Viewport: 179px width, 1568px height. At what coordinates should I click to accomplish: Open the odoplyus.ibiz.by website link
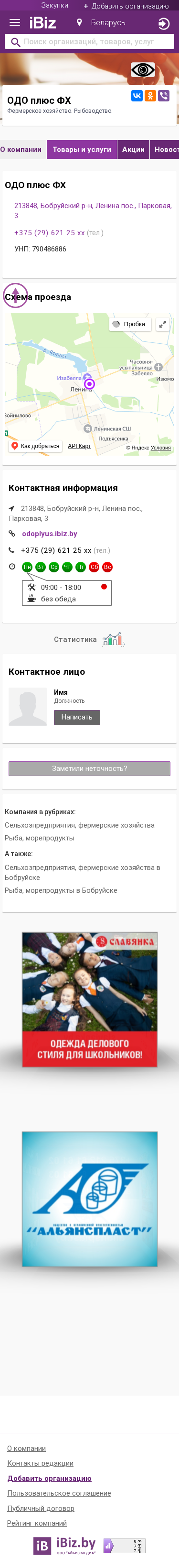[50, 533]
